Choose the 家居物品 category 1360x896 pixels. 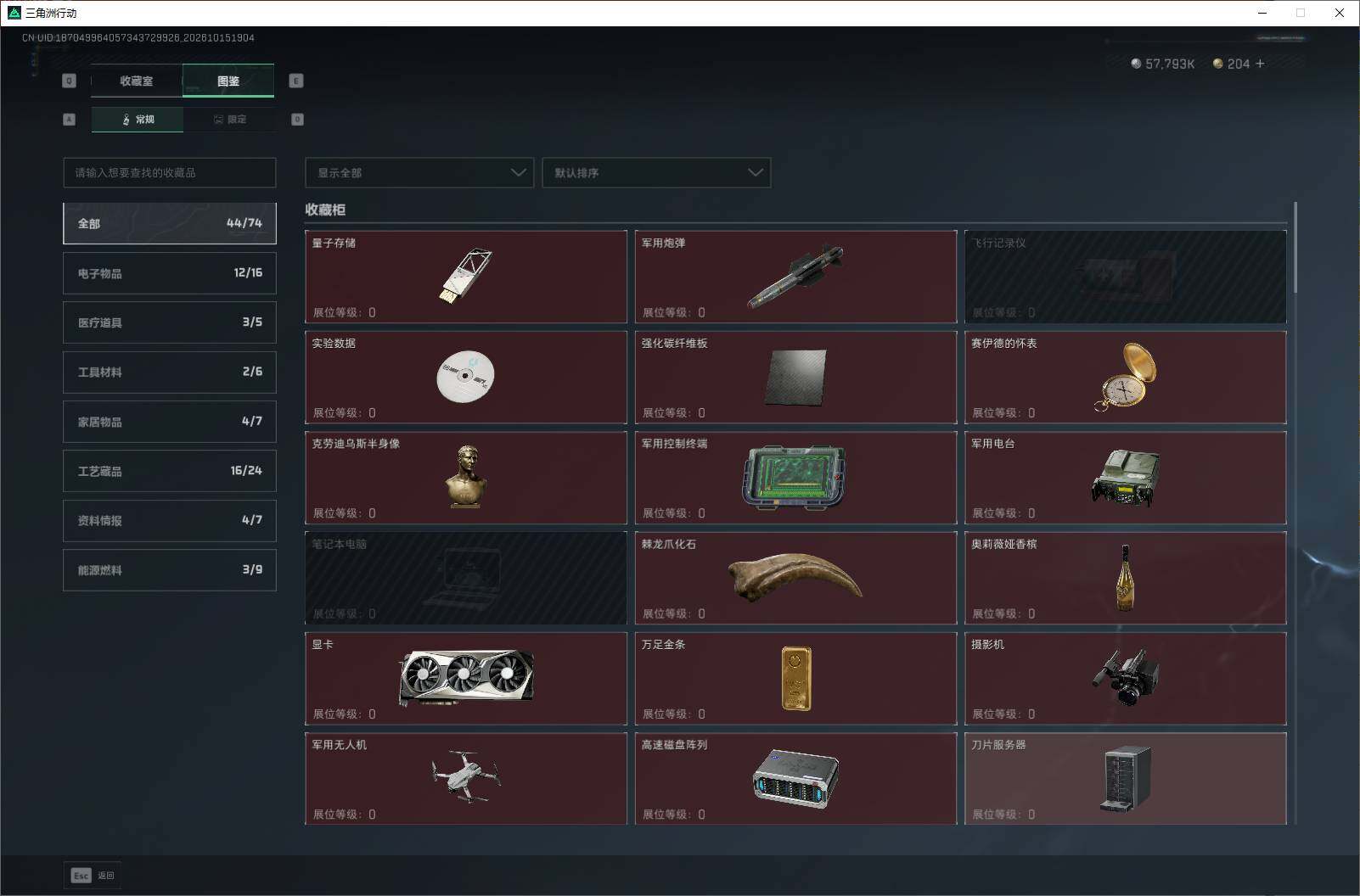coord(170,422)
